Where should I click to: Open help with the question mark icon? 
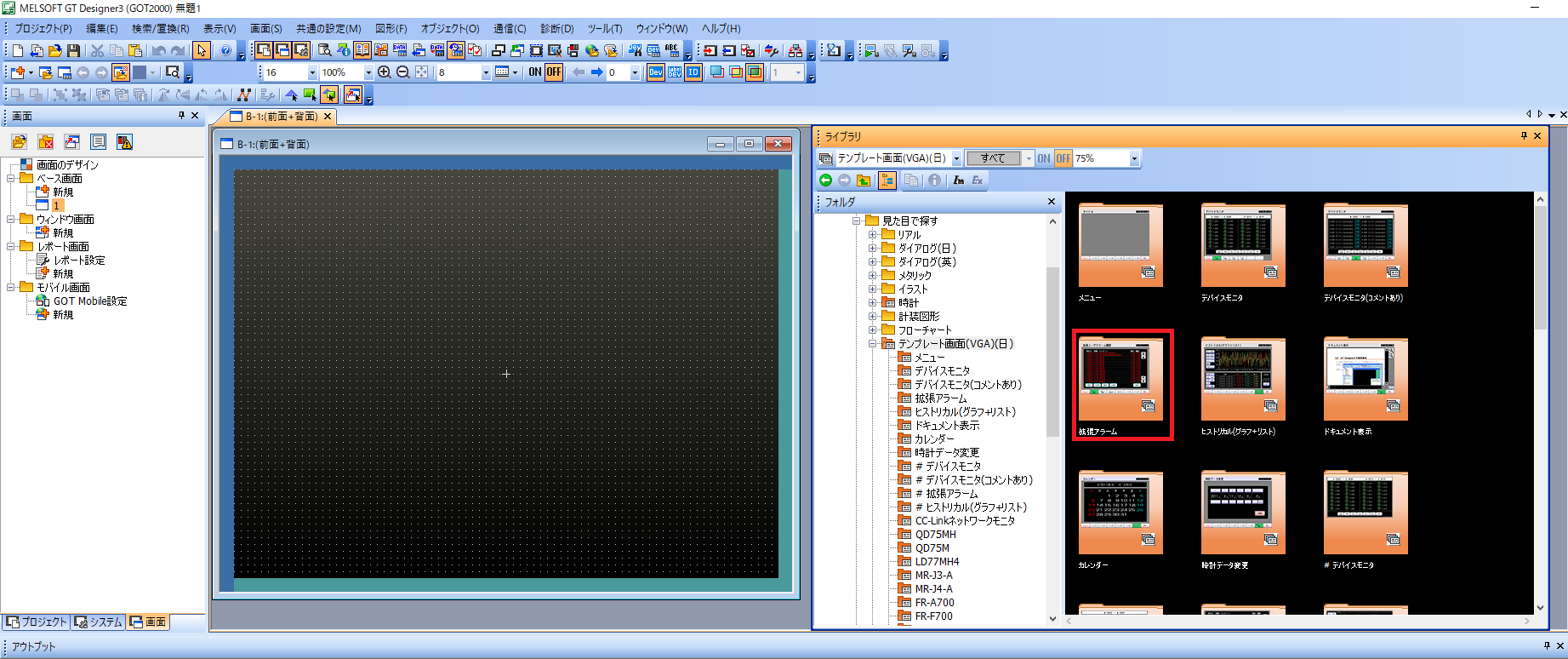(x=225, y=51)
